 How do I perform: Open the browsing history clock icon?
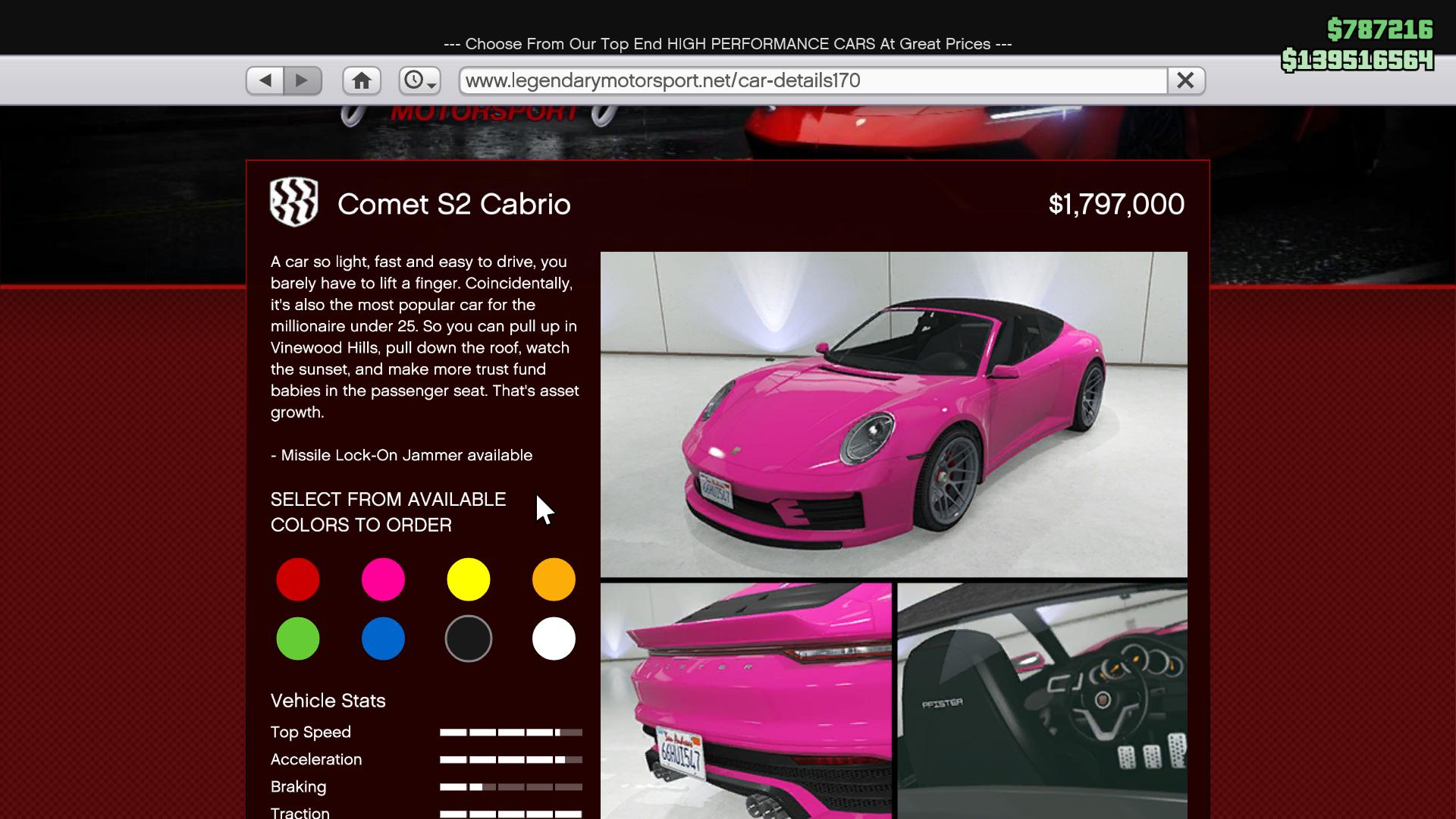[415, 80]
